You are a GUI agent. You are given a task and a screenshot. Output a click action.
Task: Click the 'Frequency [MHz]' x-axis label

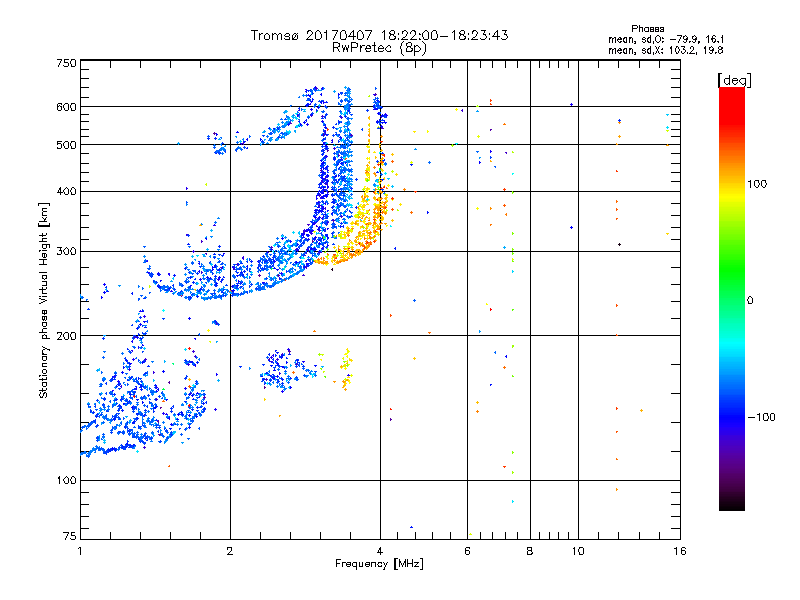379,564
